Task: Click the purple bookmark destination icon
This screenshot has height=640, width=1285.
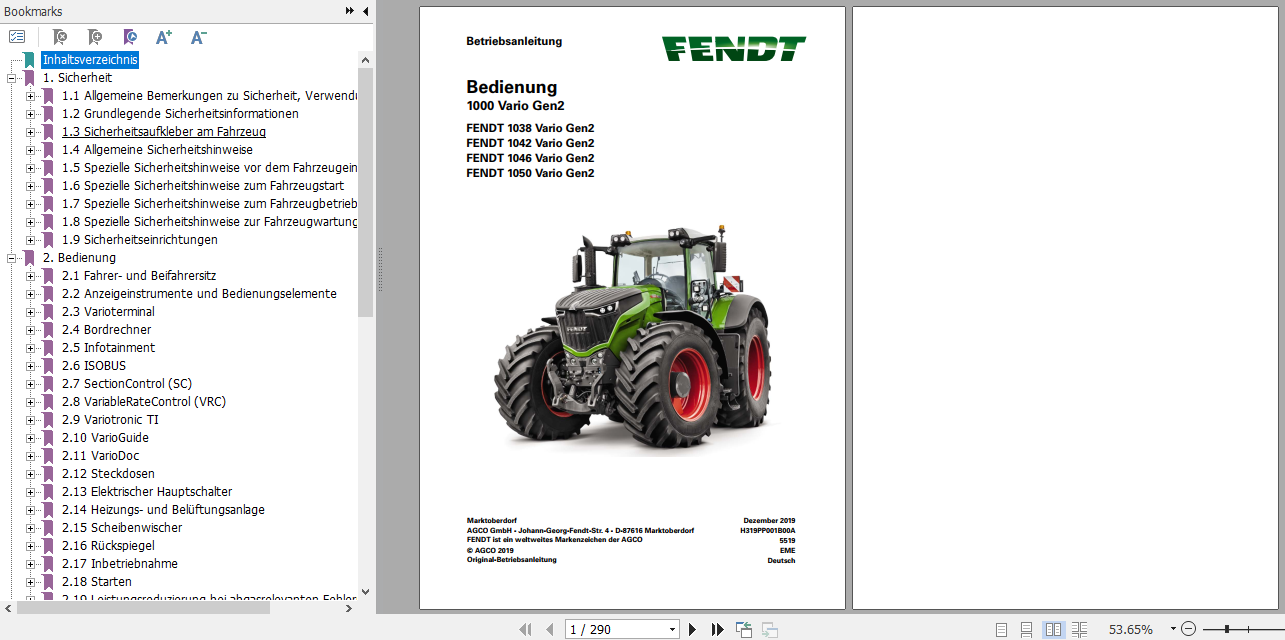Action: (x=130, y=37)
